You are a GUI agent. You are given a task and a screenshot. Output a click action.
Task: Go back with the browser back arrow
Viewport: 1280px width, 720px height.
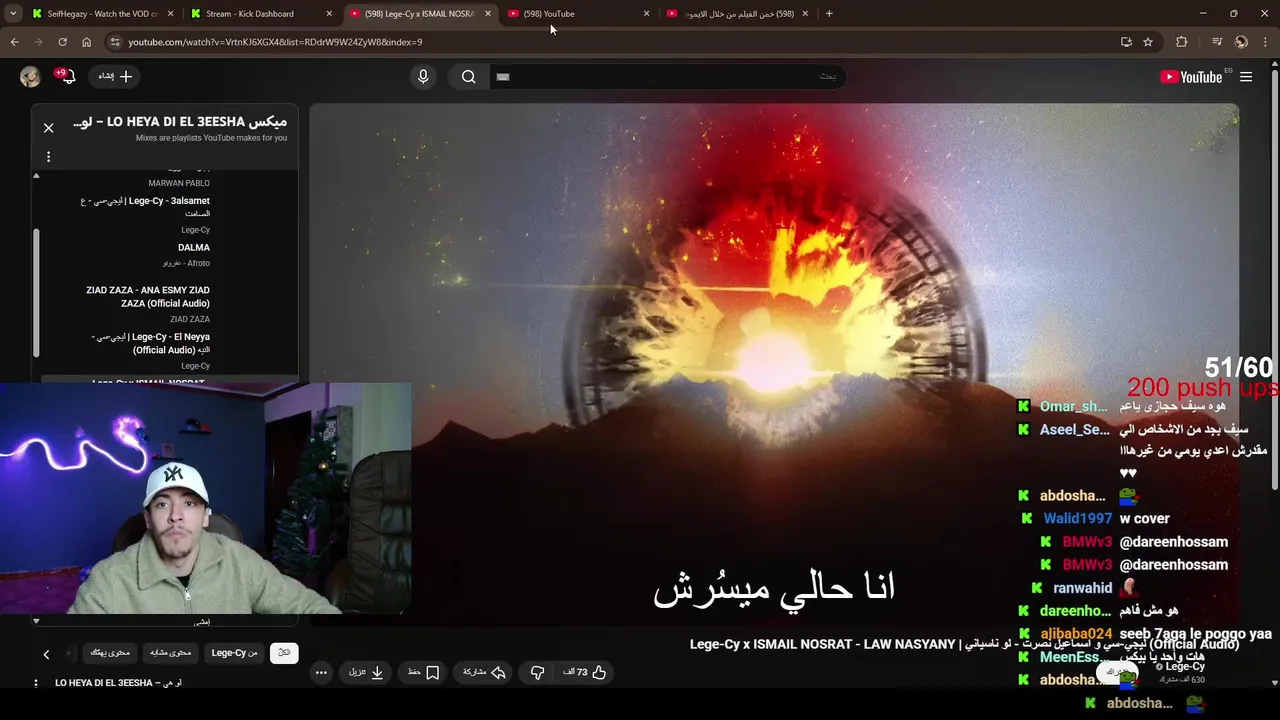[x=14, y=42]
